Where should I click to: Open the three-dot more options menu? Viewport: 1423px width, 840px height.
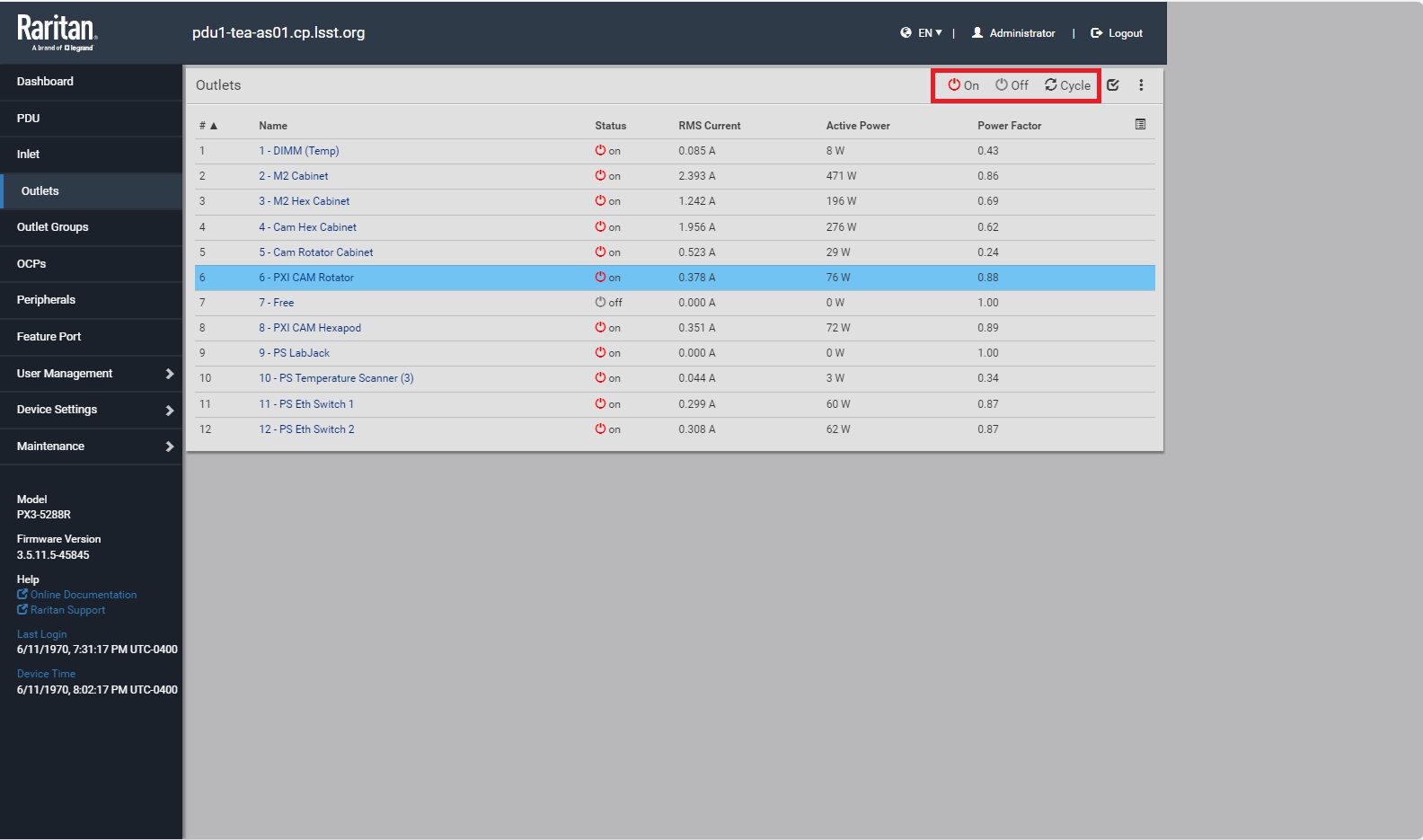click(1141, 85)
